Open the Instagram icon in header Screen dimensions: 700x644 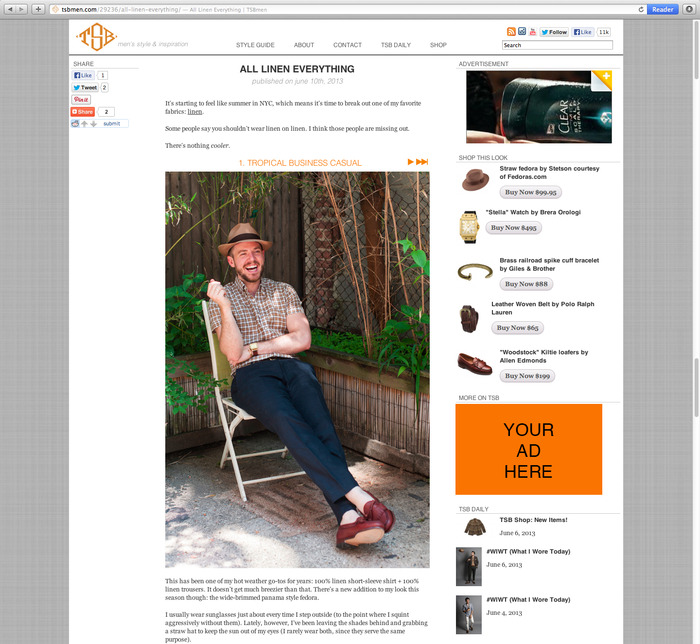[x=522, y=32]
